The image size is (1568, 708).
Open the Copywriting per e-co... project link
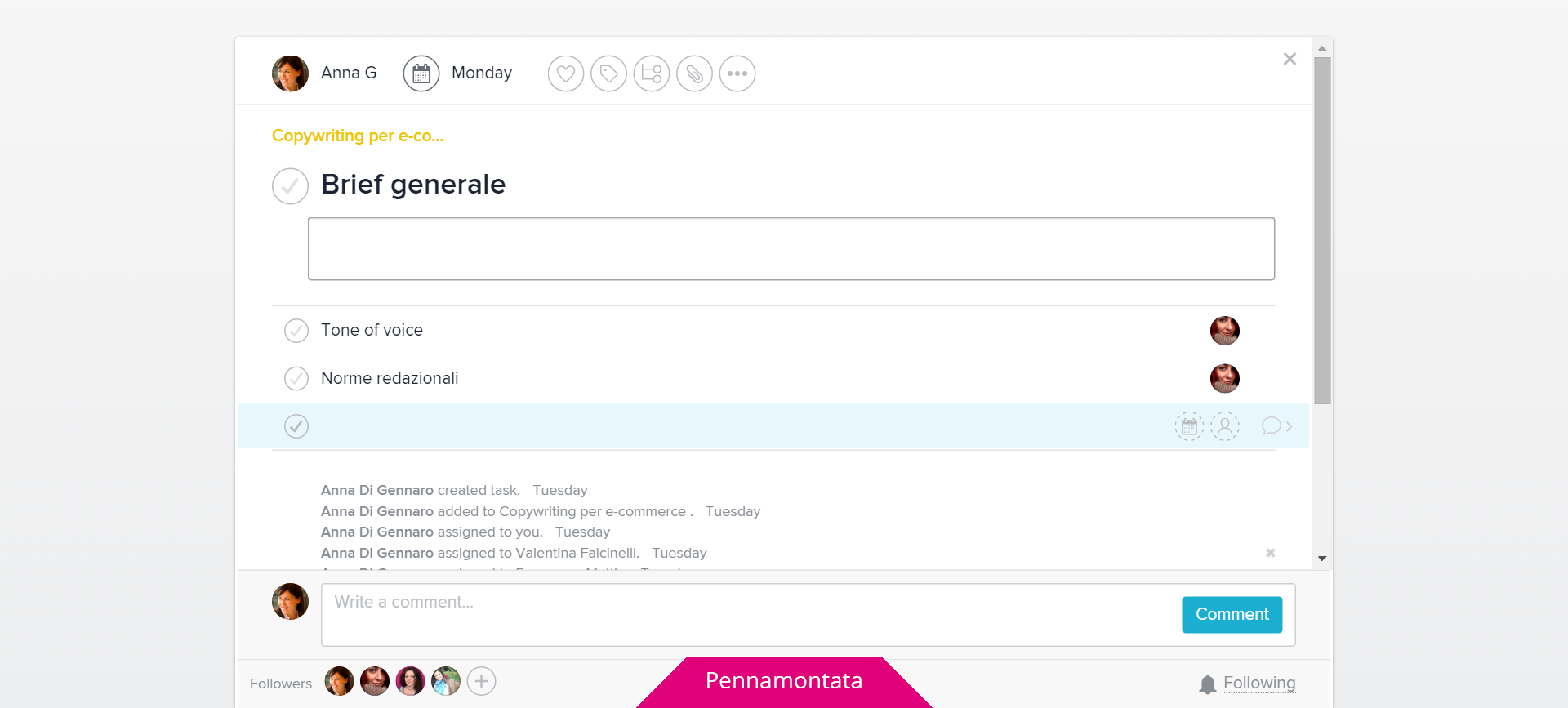(358, 136)
